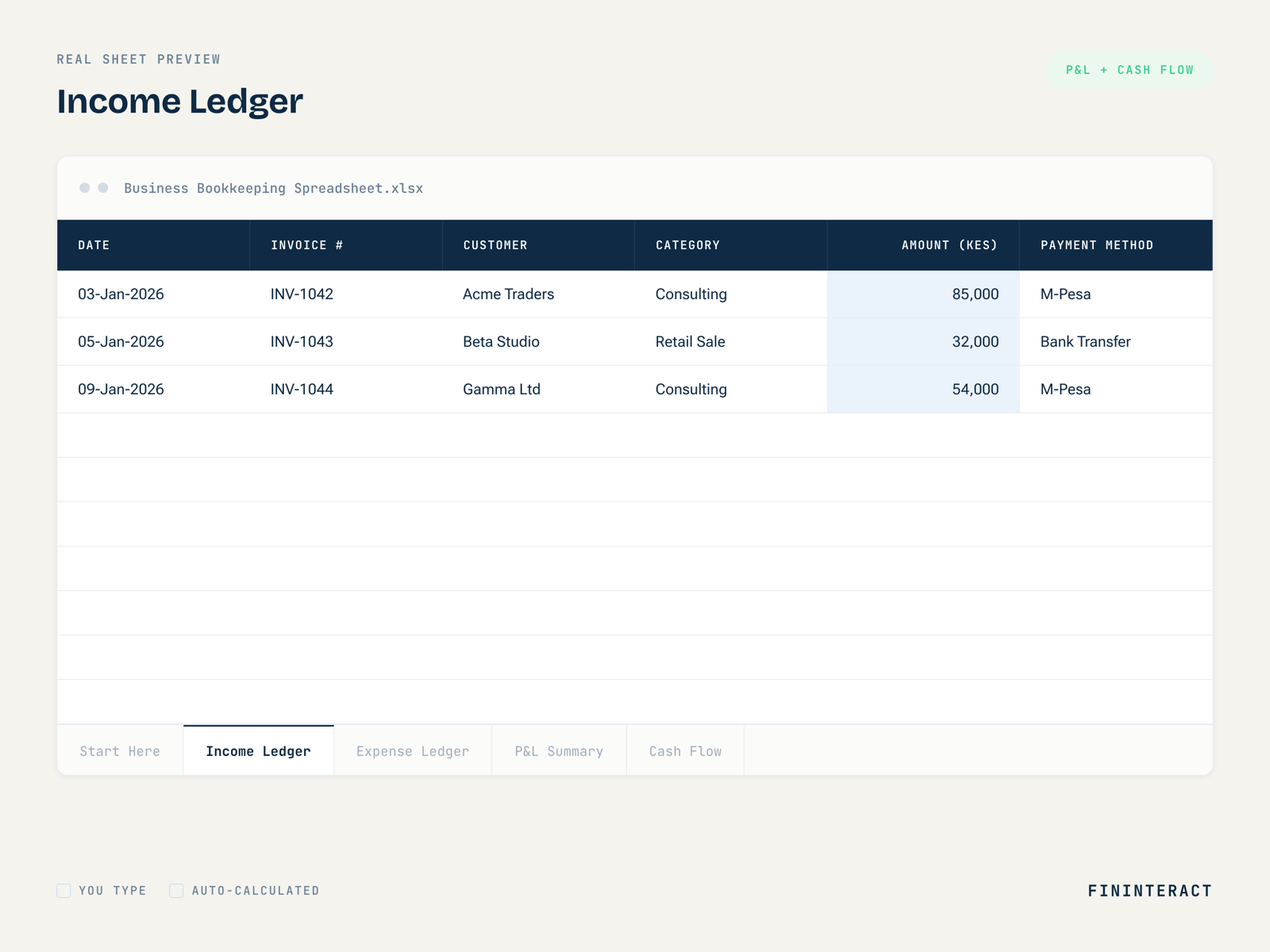
Task: Click the Invoice # column header
Action: click(346, 245)
